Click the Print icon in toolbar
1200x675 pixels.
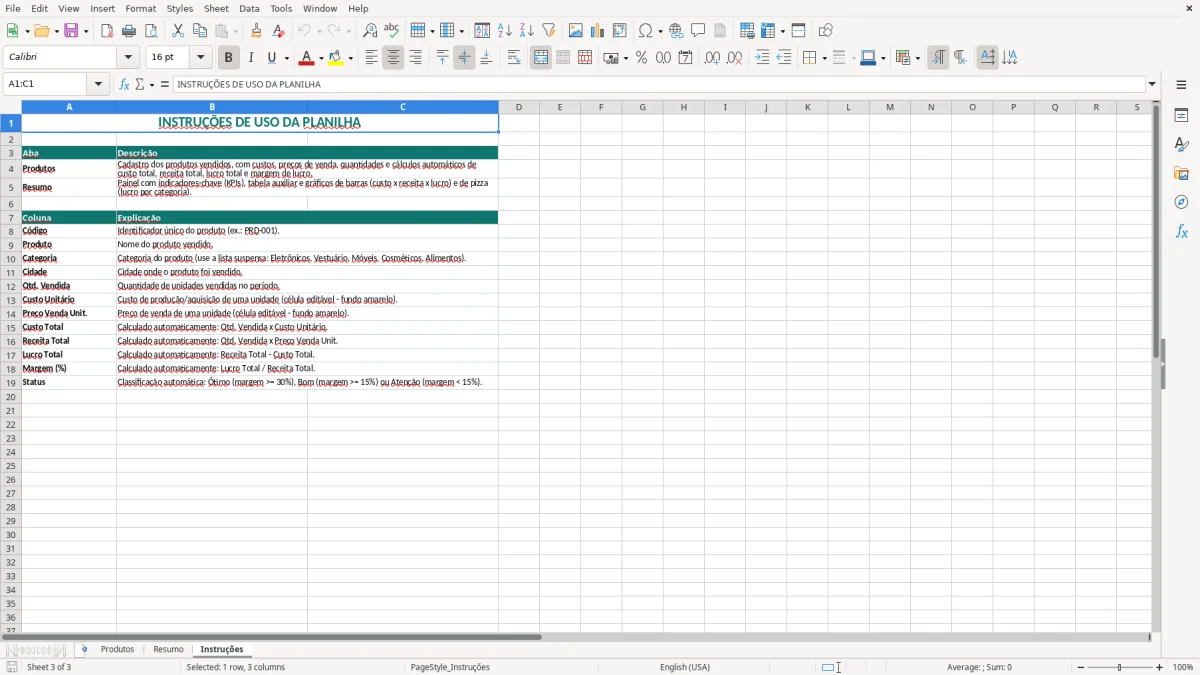pos(129,31)
